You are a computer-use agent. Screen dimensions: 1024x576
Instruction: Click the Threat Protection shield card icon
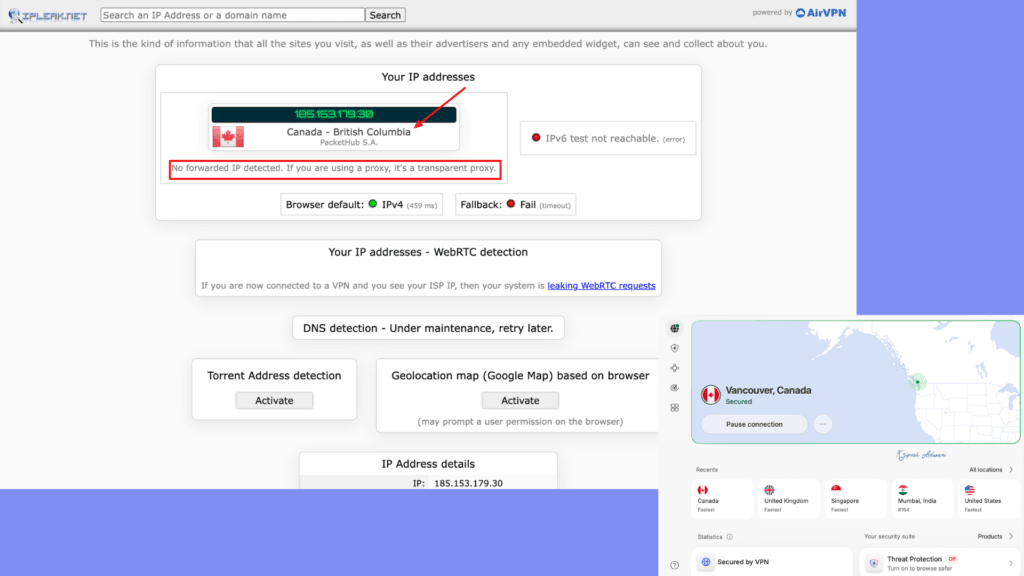tap(874, 562)
